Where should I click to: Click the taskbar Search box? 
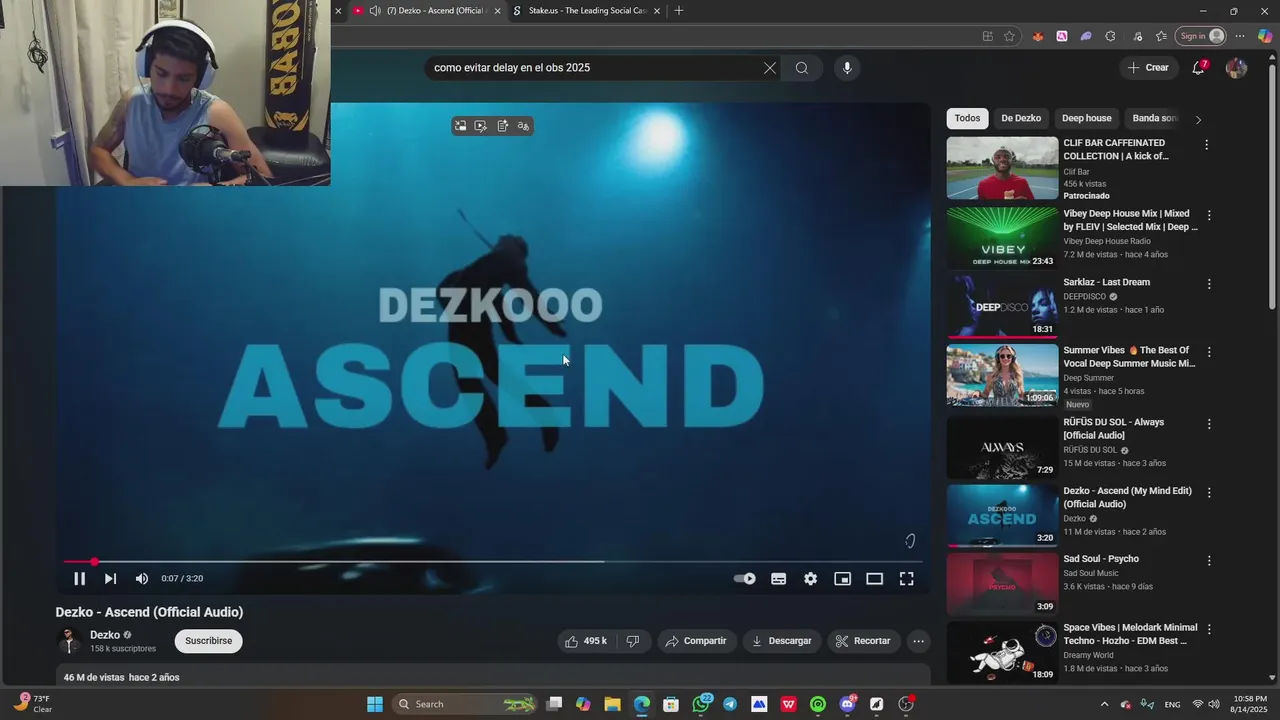pos(466,704)
